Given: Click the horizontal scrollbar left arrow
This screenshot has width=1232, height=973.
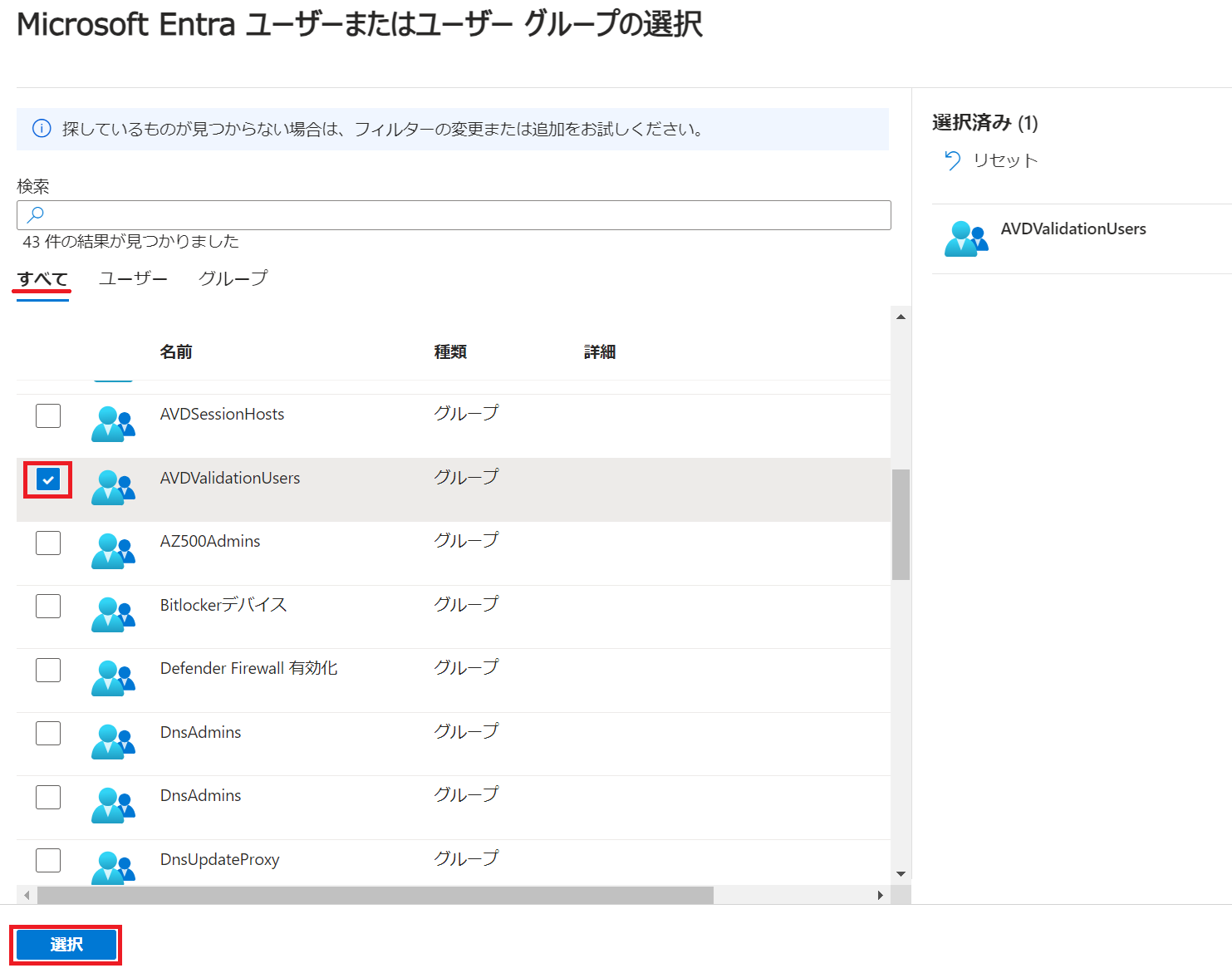Looking at the screenshot, I should 27,895.
